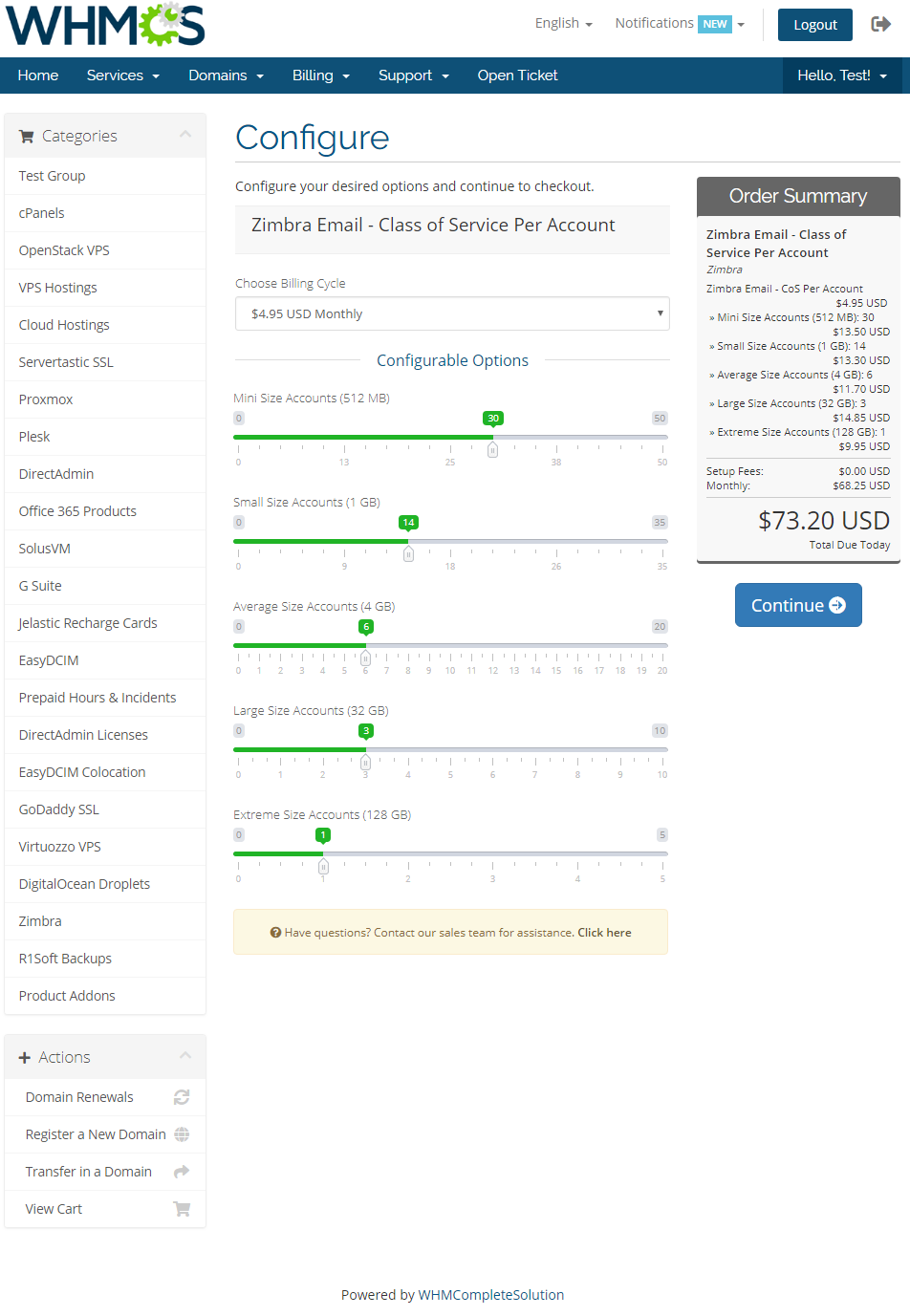Click Transfer in a Domain action

105,1172
